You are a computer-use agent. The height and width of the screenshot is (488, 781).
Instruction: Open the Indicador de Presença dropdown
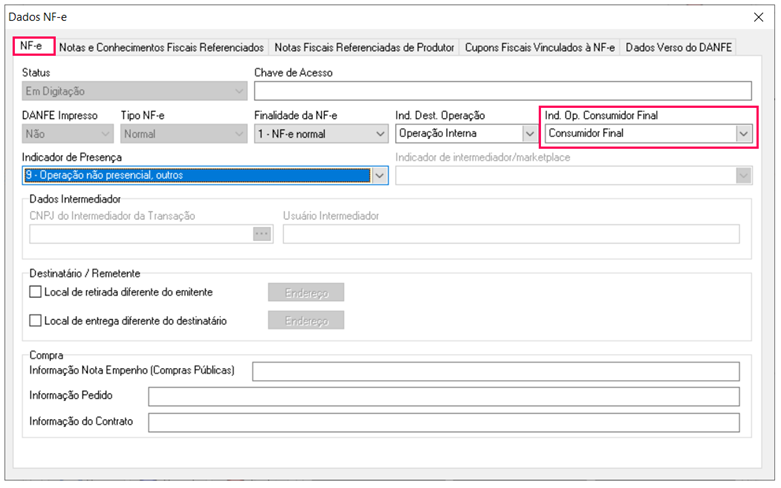(x=379, y=176)
